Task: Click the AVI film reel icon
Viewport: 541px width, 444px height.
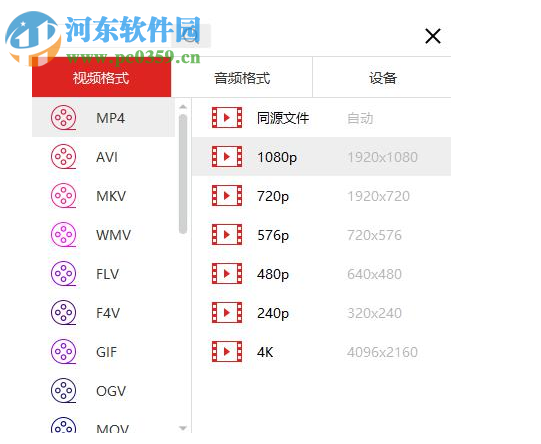Action: (x=63, y=157)
